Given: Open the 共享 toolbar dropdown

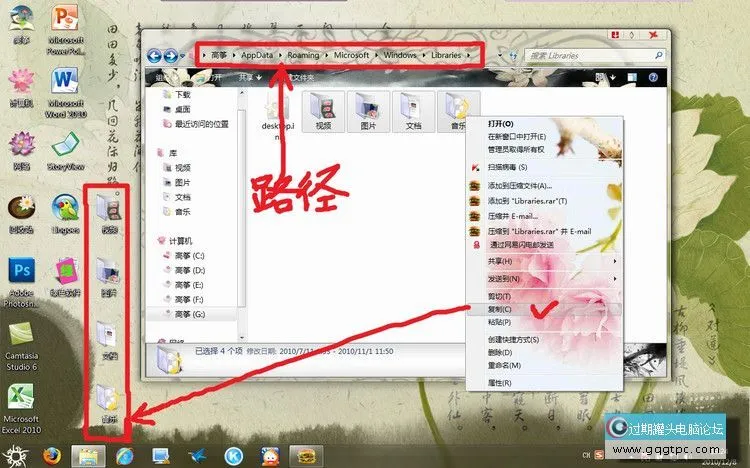Looking at the screenshot, I should tap(250, 77).
